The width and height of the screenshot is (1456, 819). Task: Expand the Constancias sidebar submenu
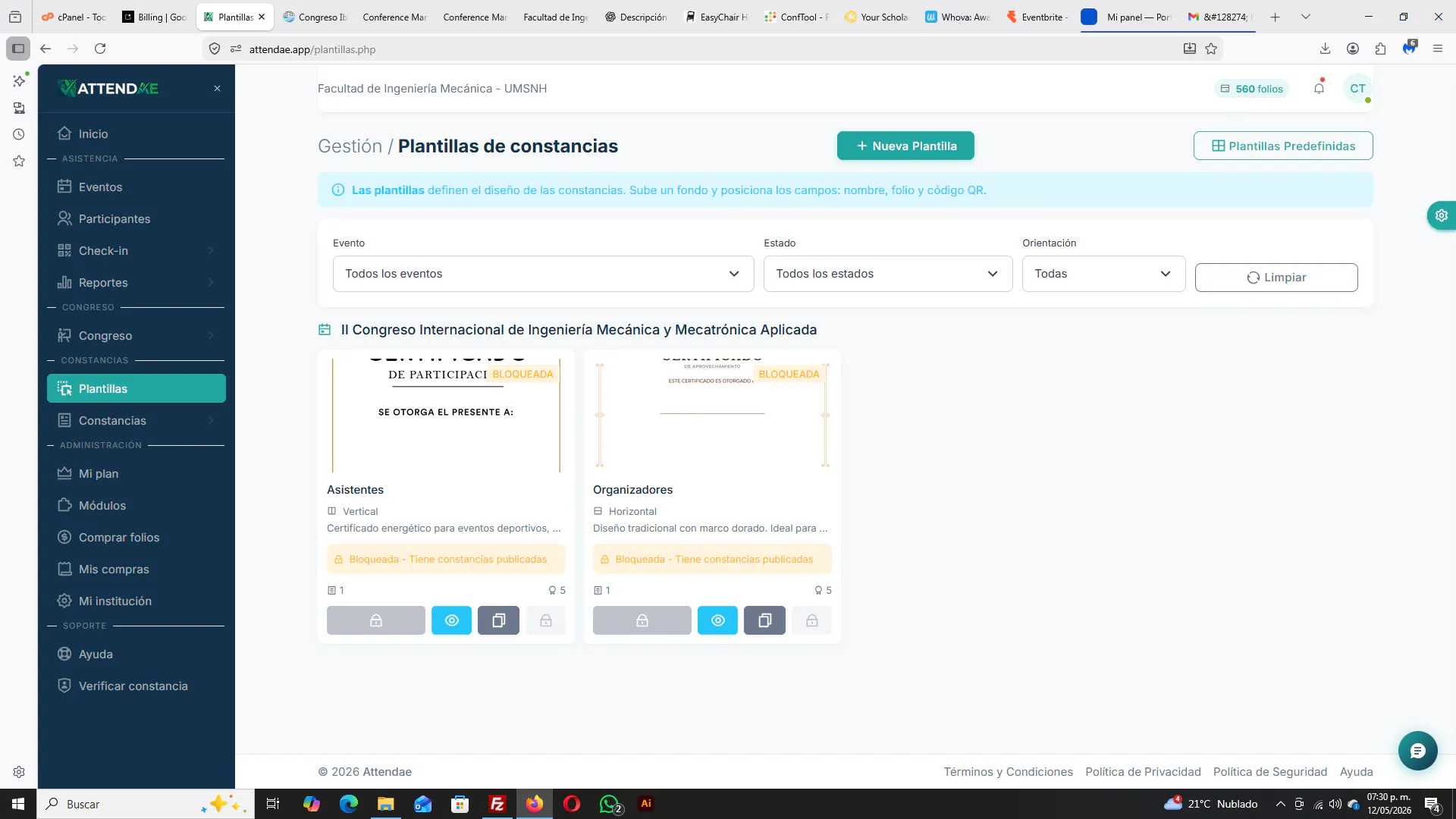tap(136, 420)
